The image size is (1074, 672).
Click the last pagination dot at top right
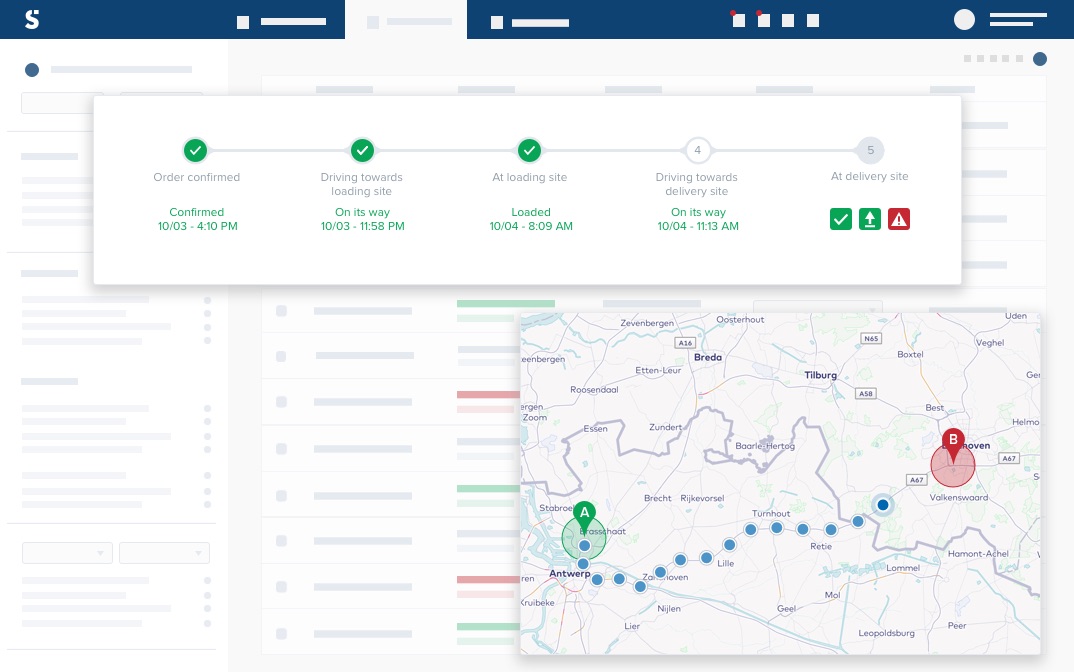pyautogui.click(x=1039, y=59)
